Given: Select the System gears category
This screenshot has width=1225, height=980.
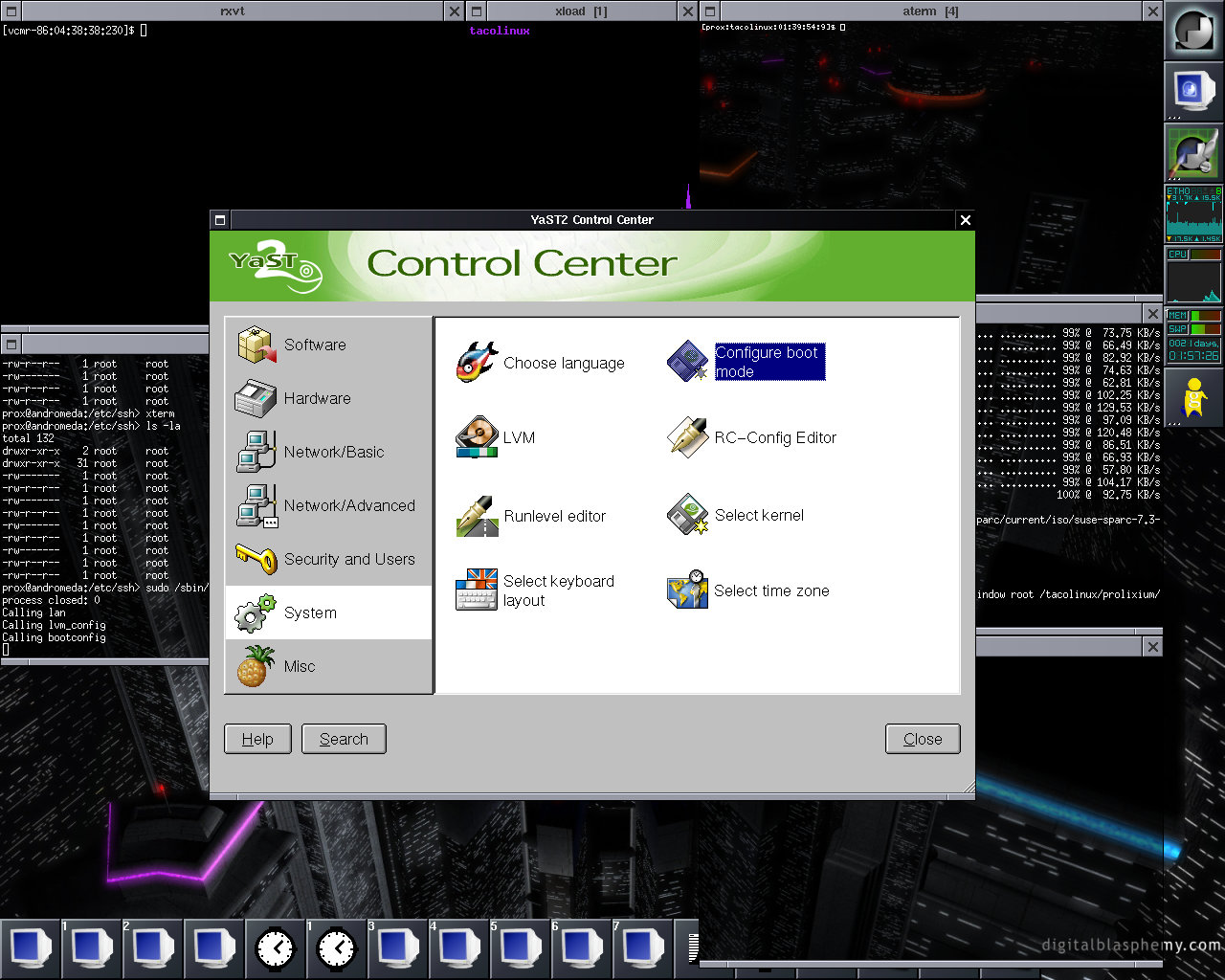Looking at the screenshot, I should pos(329,612).
